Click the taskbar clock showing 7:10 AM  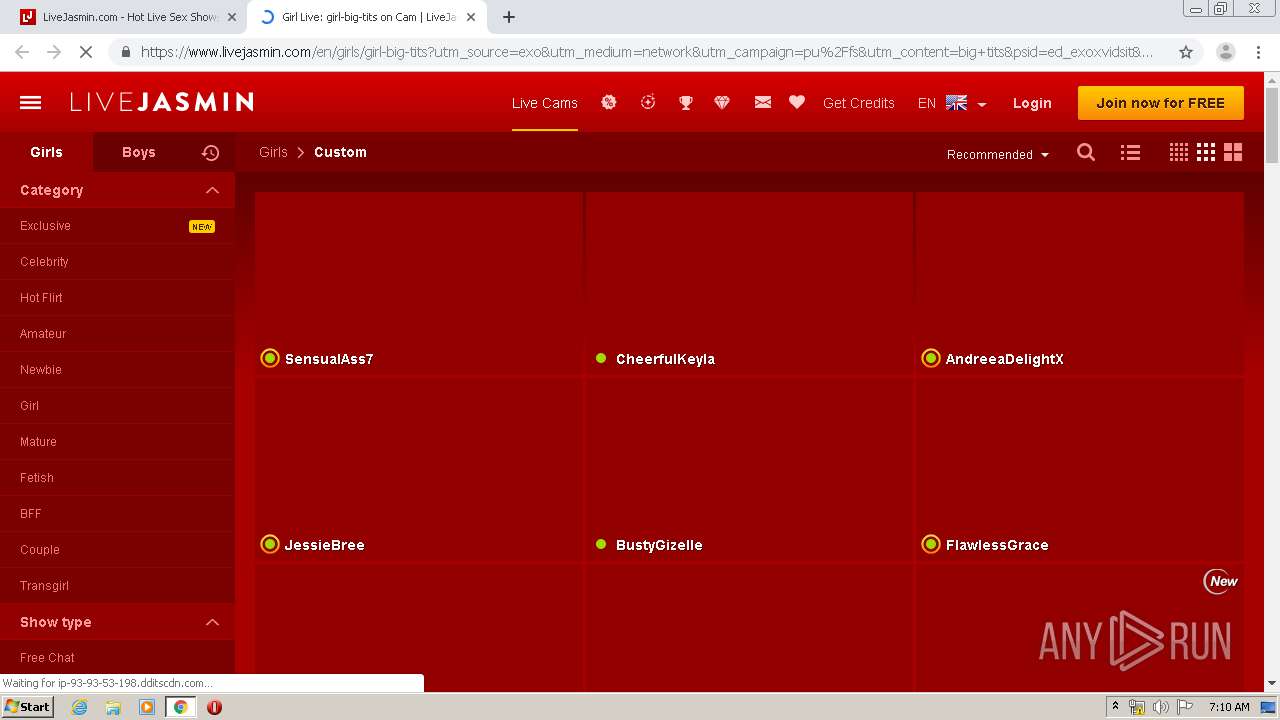point(1229,707)
